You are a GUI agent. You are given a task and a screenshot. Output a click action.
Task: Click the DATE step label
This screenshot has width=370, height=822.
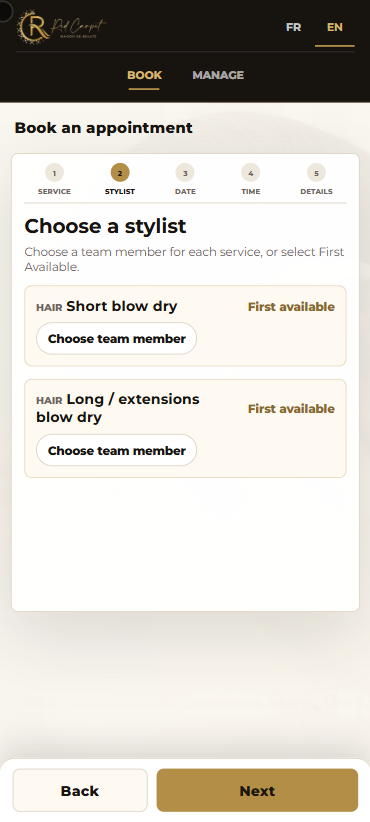point(185,192)
